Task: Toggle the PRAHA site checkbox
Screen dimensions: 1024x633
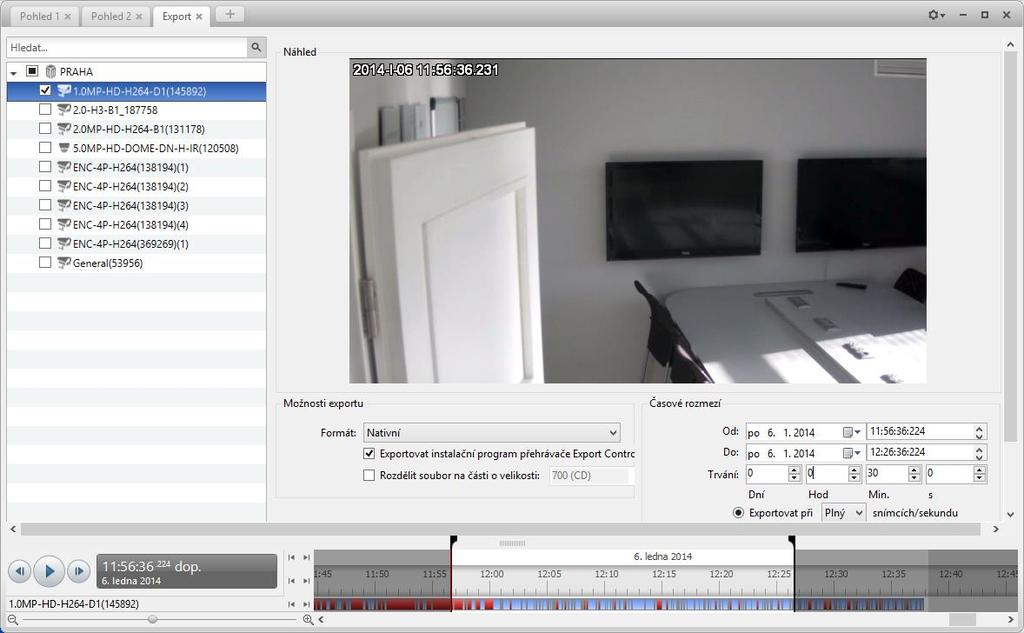Action: [x=32, y=71]
